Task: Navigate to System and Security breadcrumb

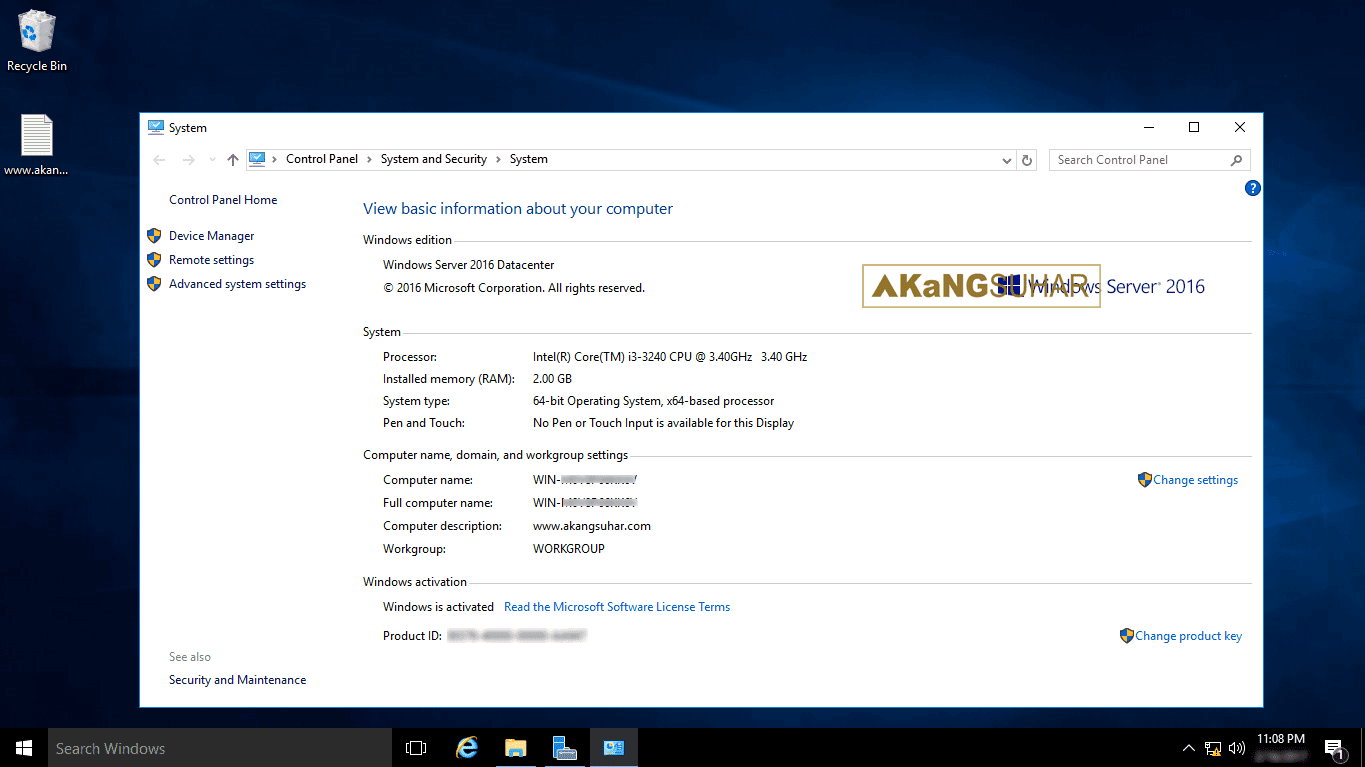Action: (x=434, y=158)
